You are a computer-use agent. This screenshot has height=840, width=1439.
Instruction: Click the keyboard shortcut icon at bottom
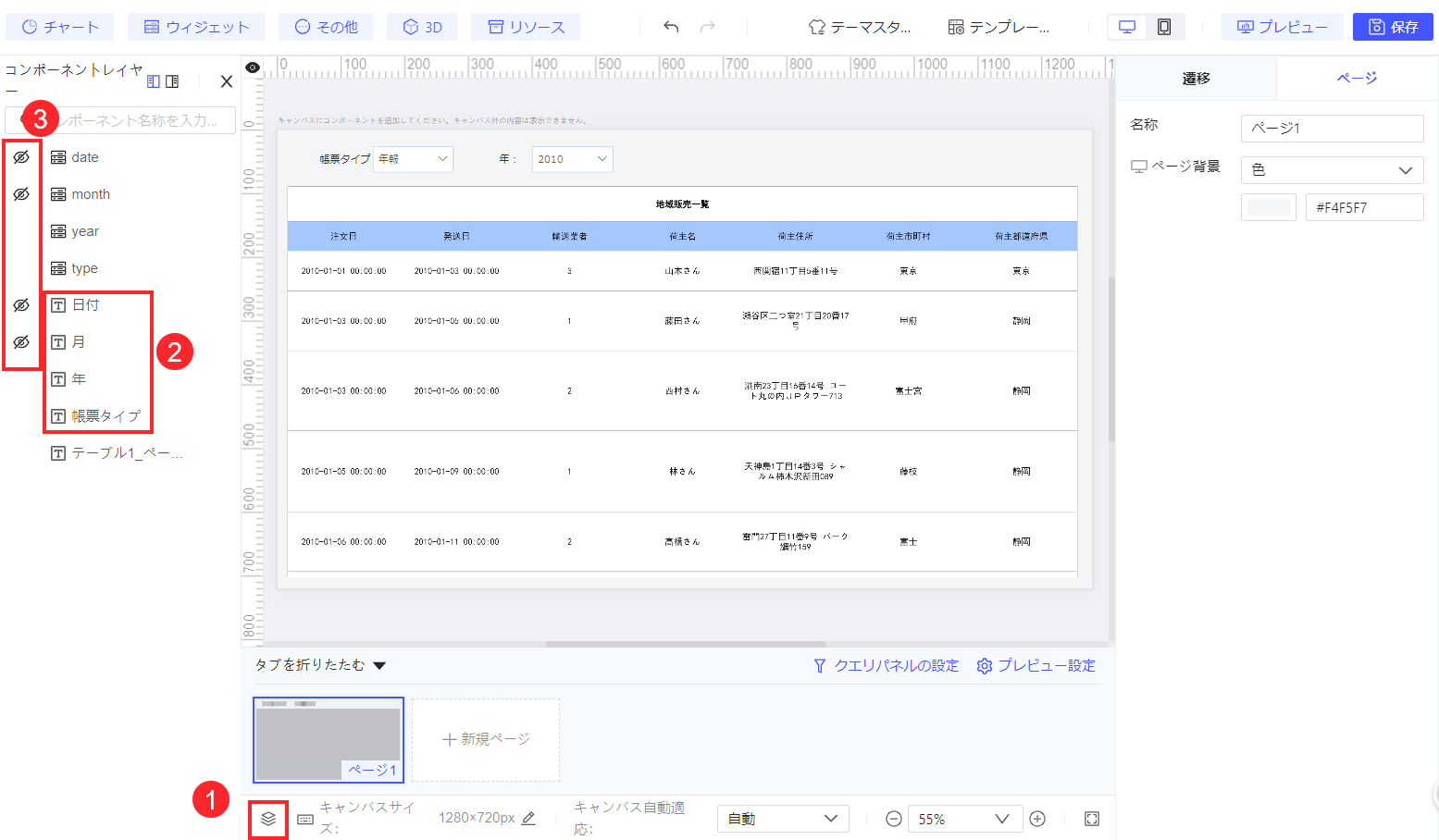305,820
